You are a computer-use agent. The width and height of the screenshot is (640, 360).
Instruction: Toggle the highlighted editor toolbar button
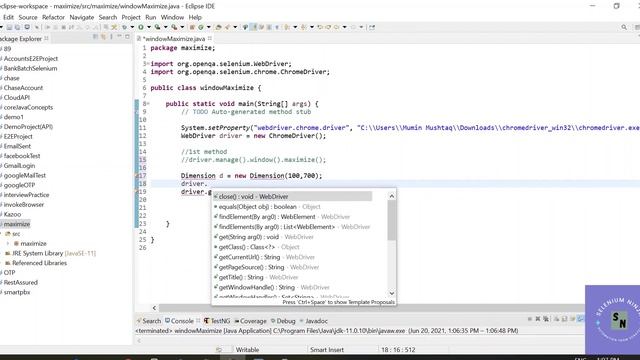click(x=254, y=27)
